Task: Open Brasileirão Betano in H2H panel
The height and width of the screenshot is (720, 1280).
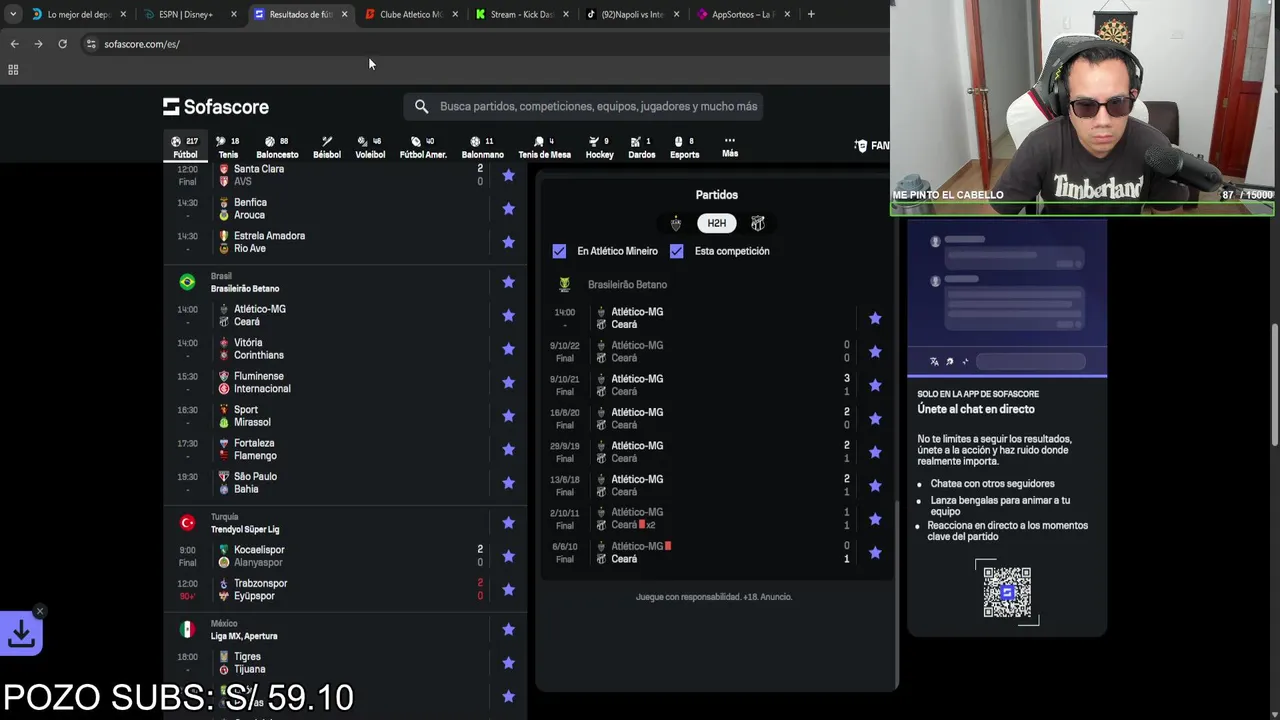Action: pos(627,285)
